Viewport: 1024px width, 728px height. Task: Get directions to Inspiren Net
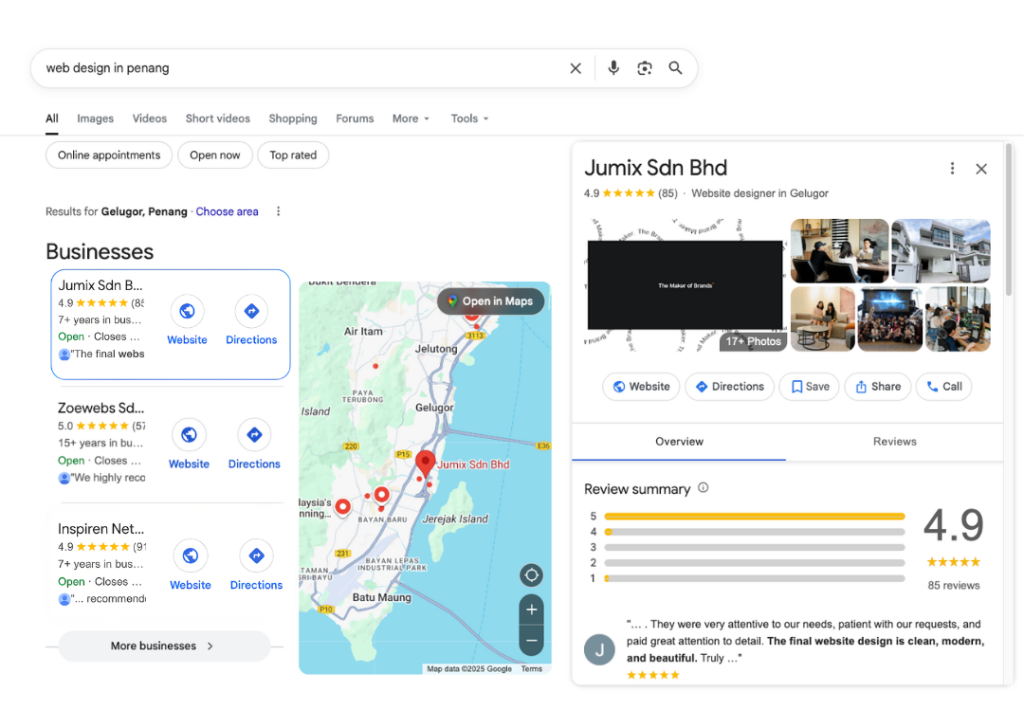(x=256, y=556)
